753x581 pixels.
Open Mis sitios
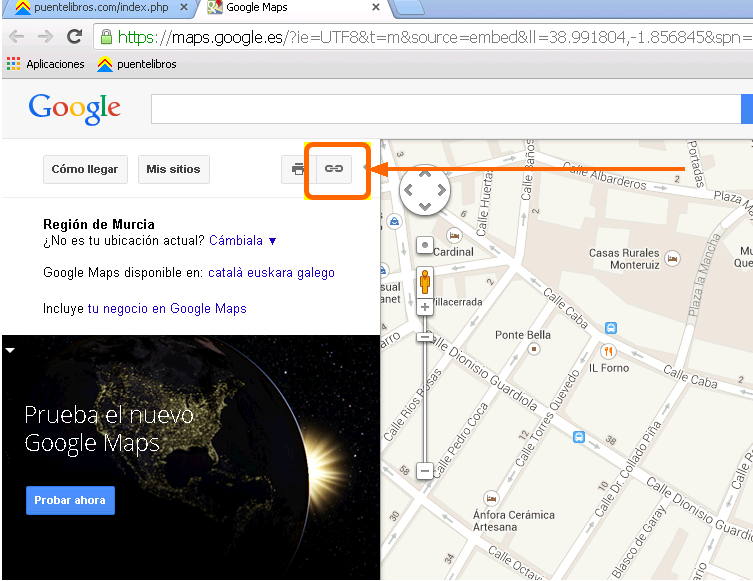[173, 169]
